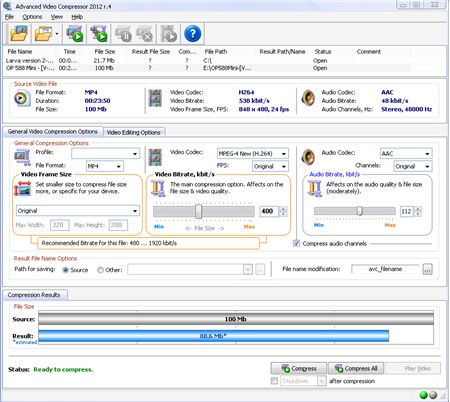Expand the Video Frame Size Original dropdown
The height and width of the screenshot is (402, 450).
pyautogui.click(x=78, y=211)
